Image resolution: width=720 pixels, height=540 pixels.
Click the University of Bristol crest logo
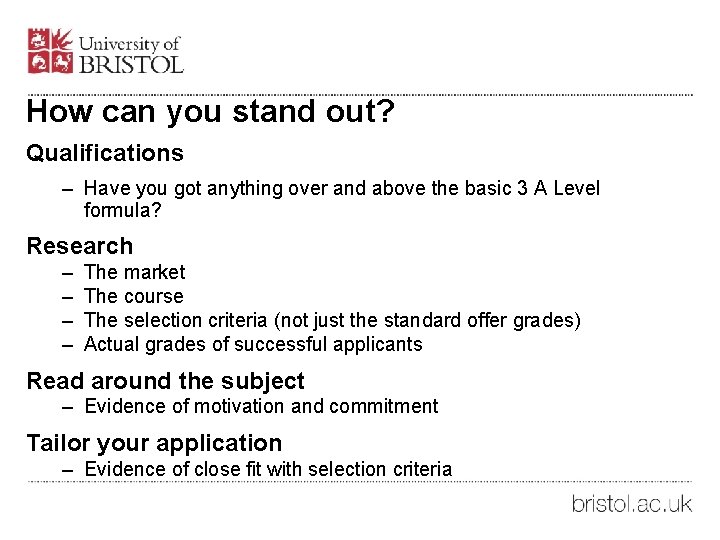tap(50, 51)
